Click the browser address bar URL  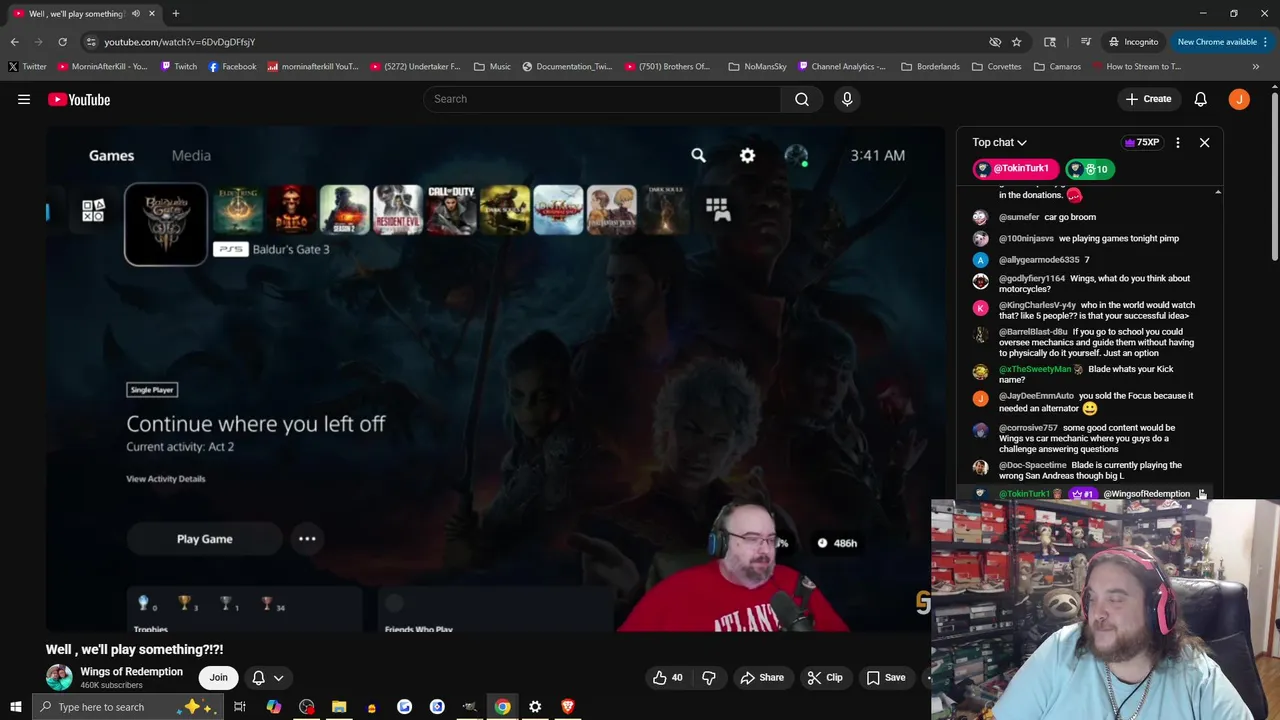180,42
